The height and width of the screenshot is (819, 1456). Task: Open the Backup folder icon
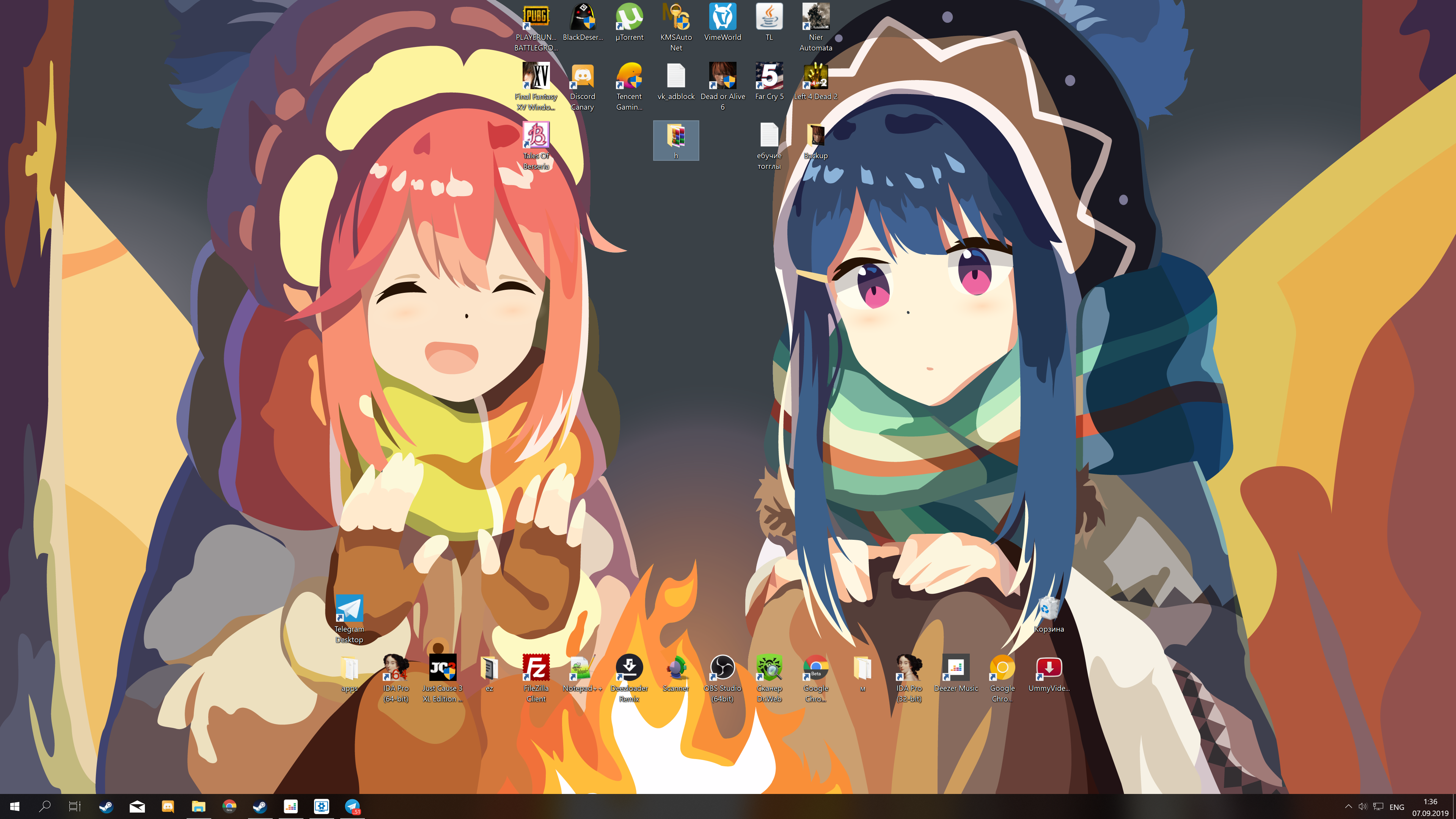(x=815, y=141)
